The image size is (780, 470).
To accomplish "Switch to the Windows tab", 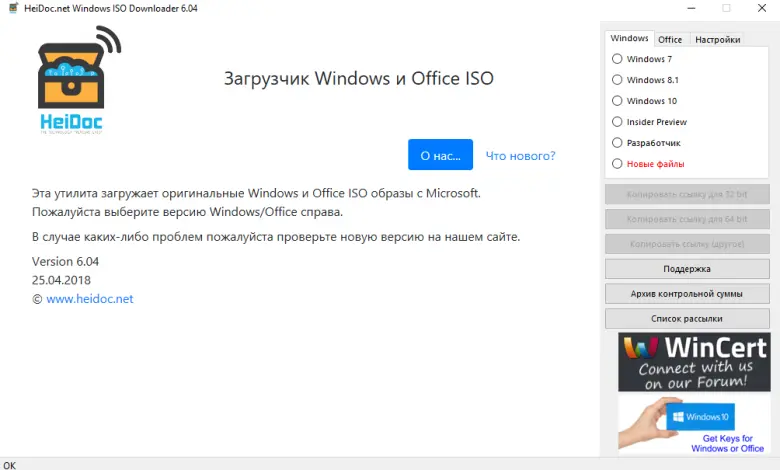I will coord(630,39).
